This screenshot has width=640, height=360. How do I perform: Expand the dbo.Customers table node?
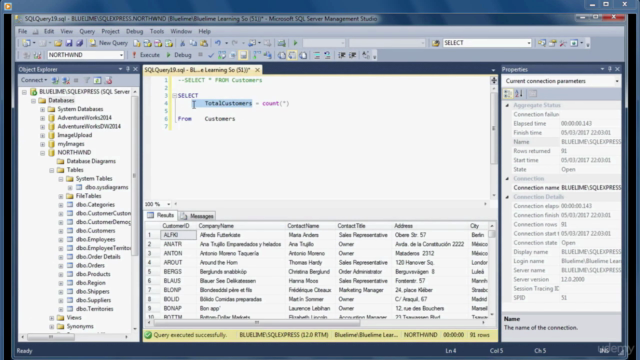[61, 231]
